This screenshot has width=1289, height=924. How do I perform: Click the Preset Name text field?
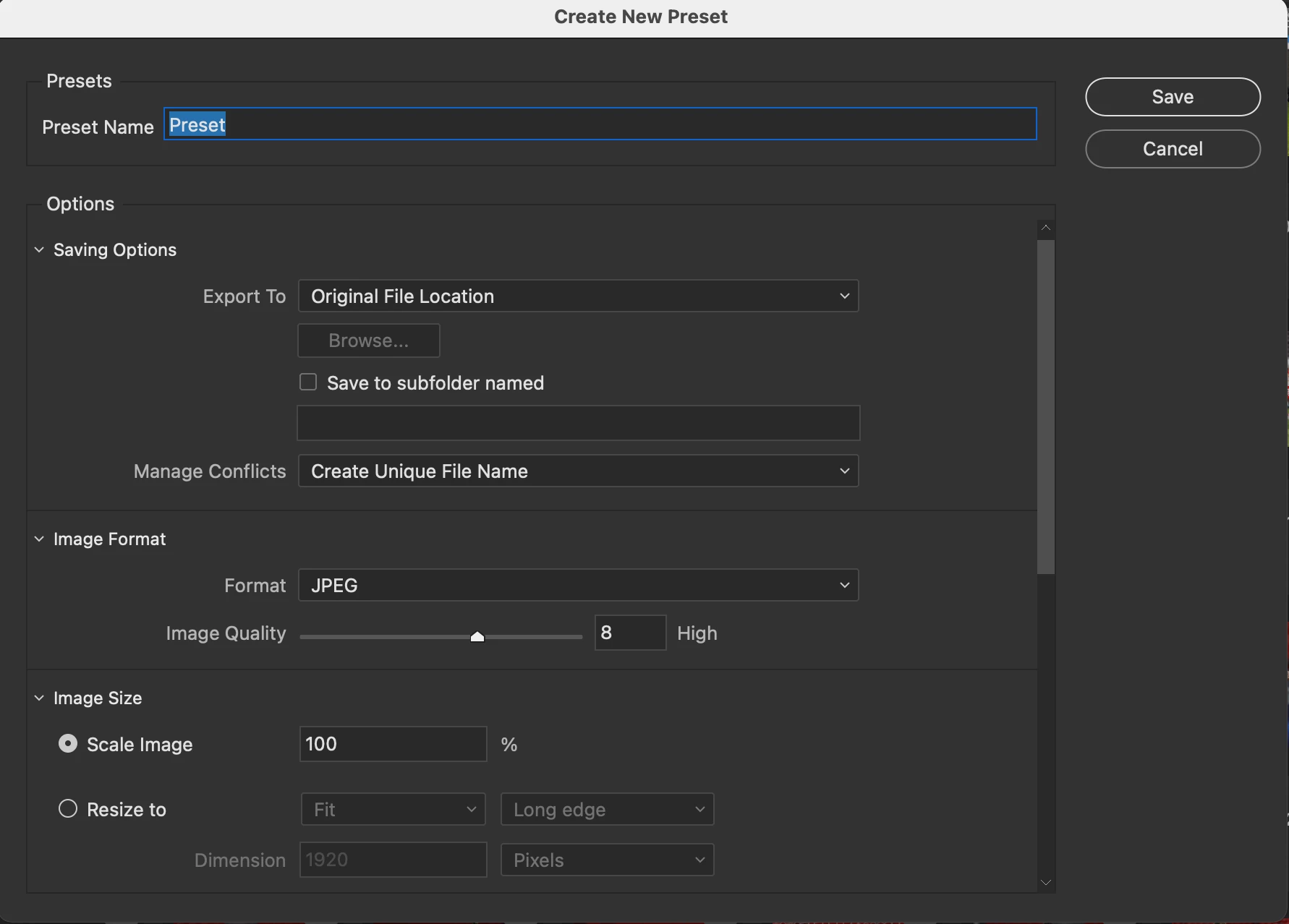pos(600,124)
